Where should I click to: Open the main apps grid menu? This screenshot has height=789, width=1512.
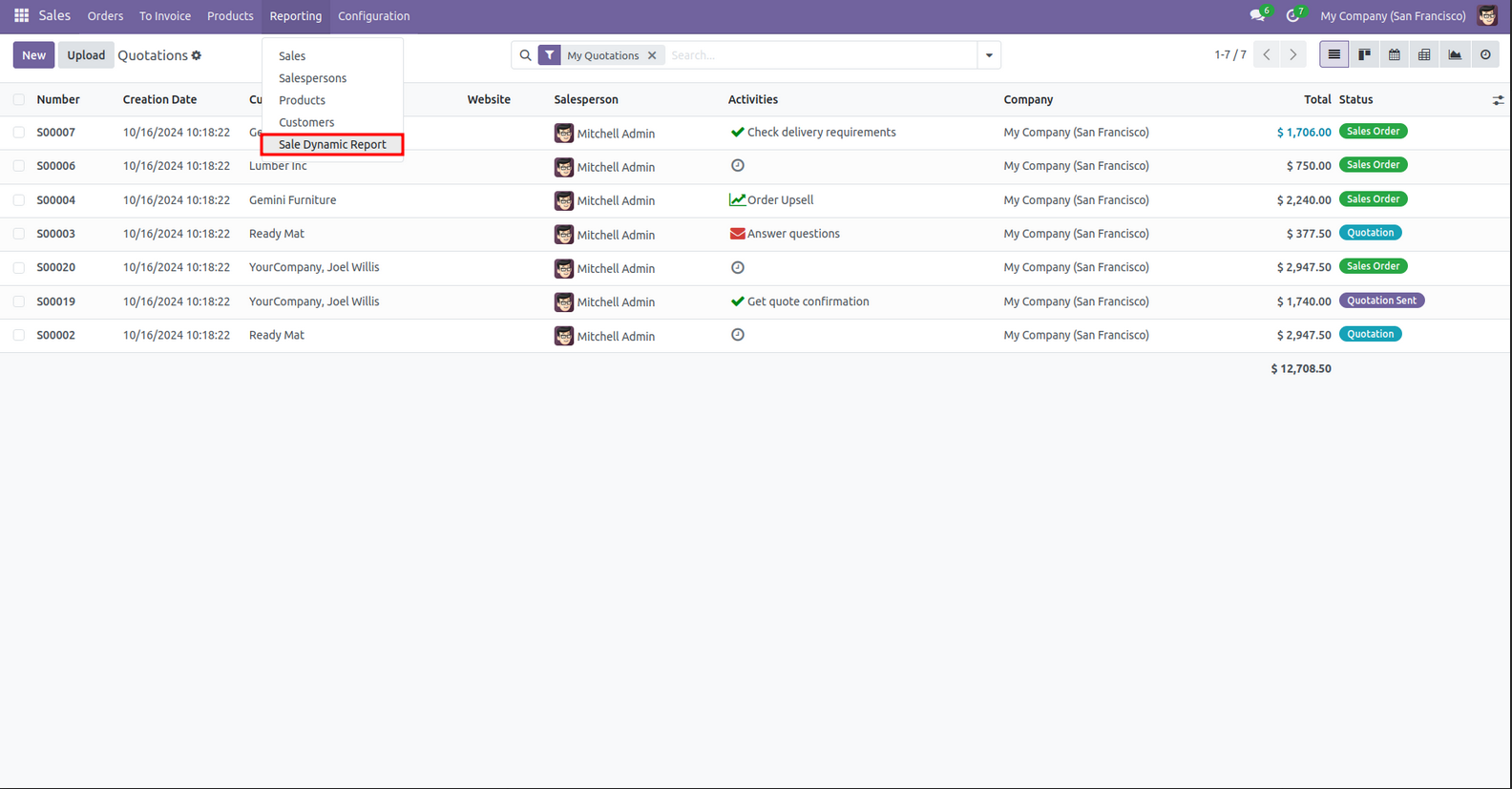point(21,16)
